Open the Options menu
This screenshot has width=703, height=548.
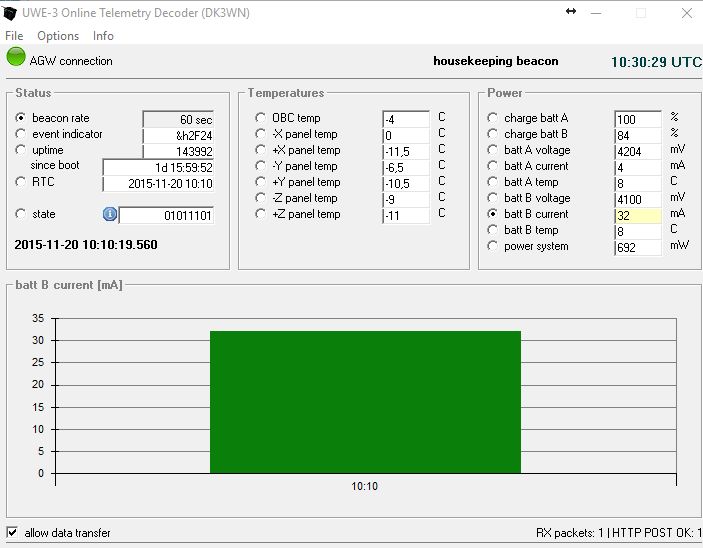(x=58, y=36)
